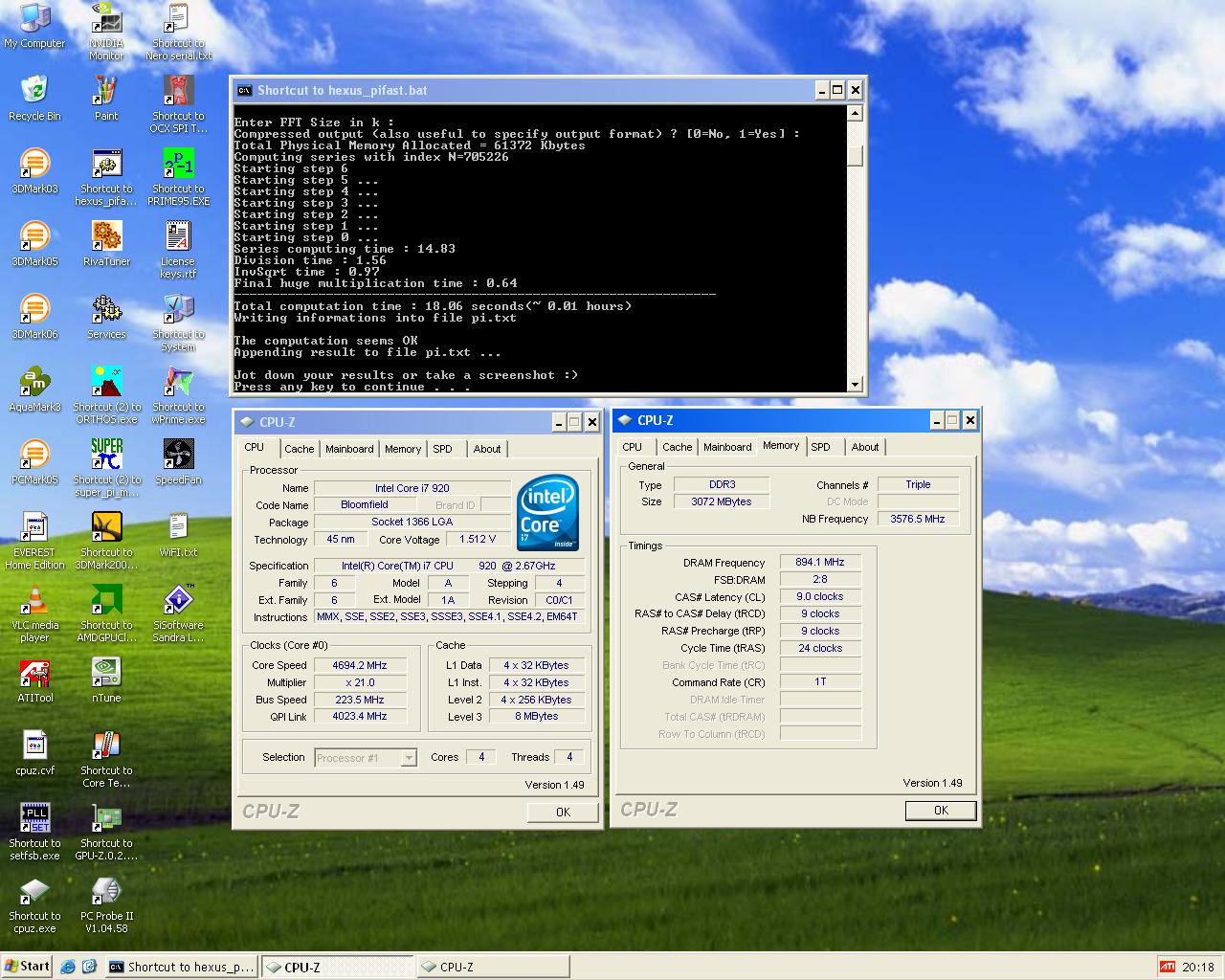Select the OCX SPI T shortcut icon
The width and height of the screenshot is (1225, 980).
point(178,104)
